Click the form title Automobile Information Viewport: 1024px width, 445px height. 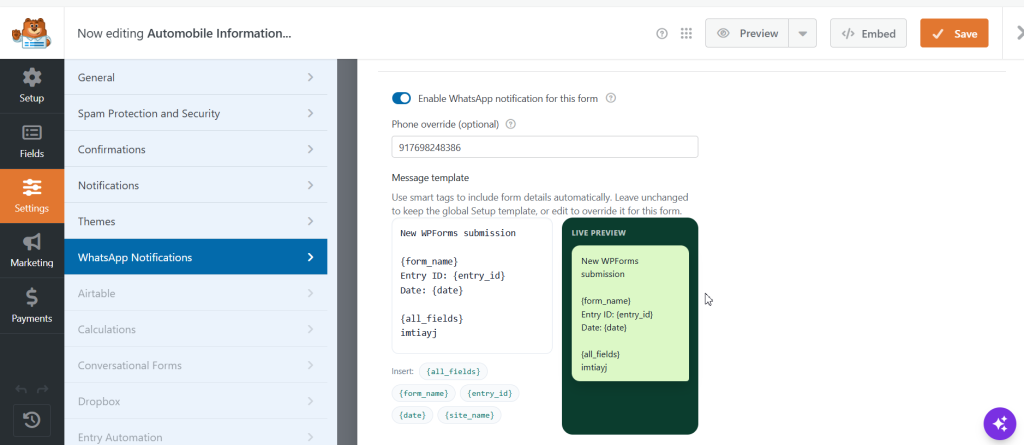219,33
